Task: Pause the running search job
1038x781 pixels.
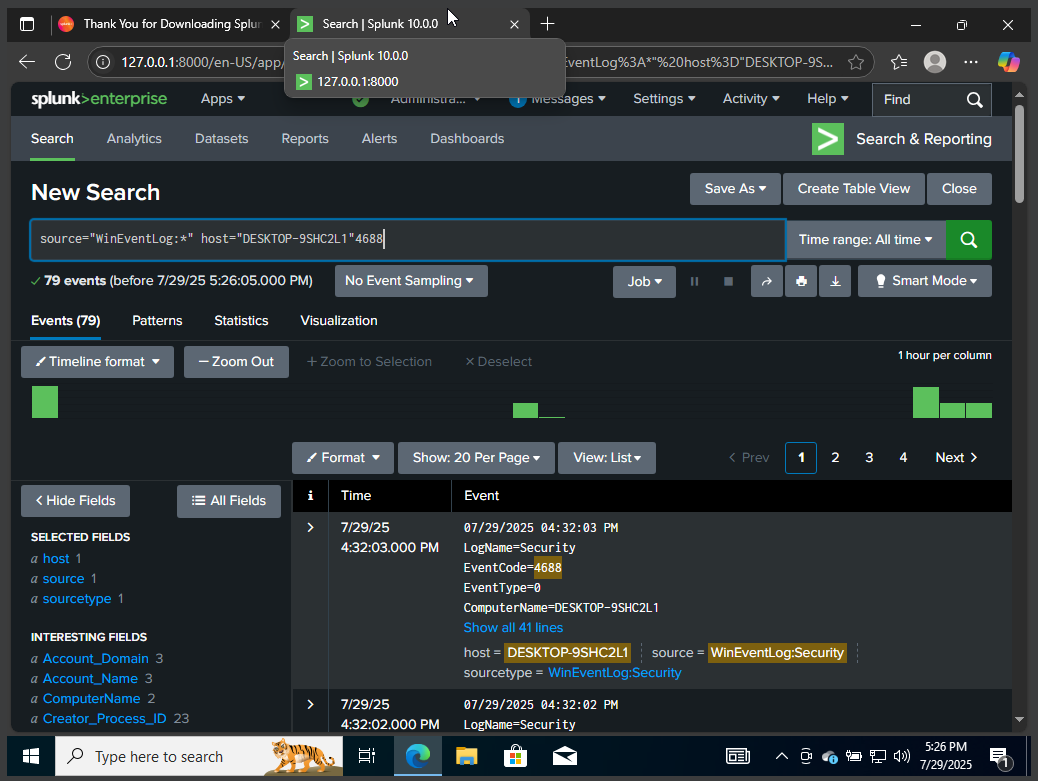Action: [x=695, y=281]
